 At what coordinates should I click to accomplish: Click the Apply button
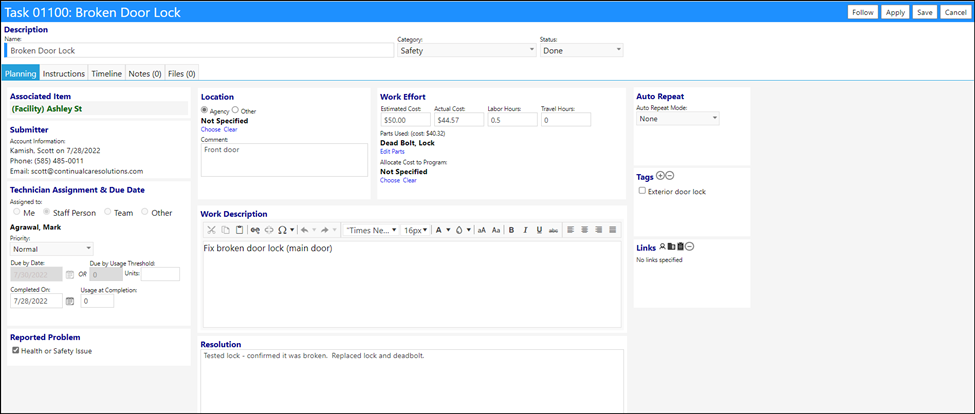pos(895,12)
